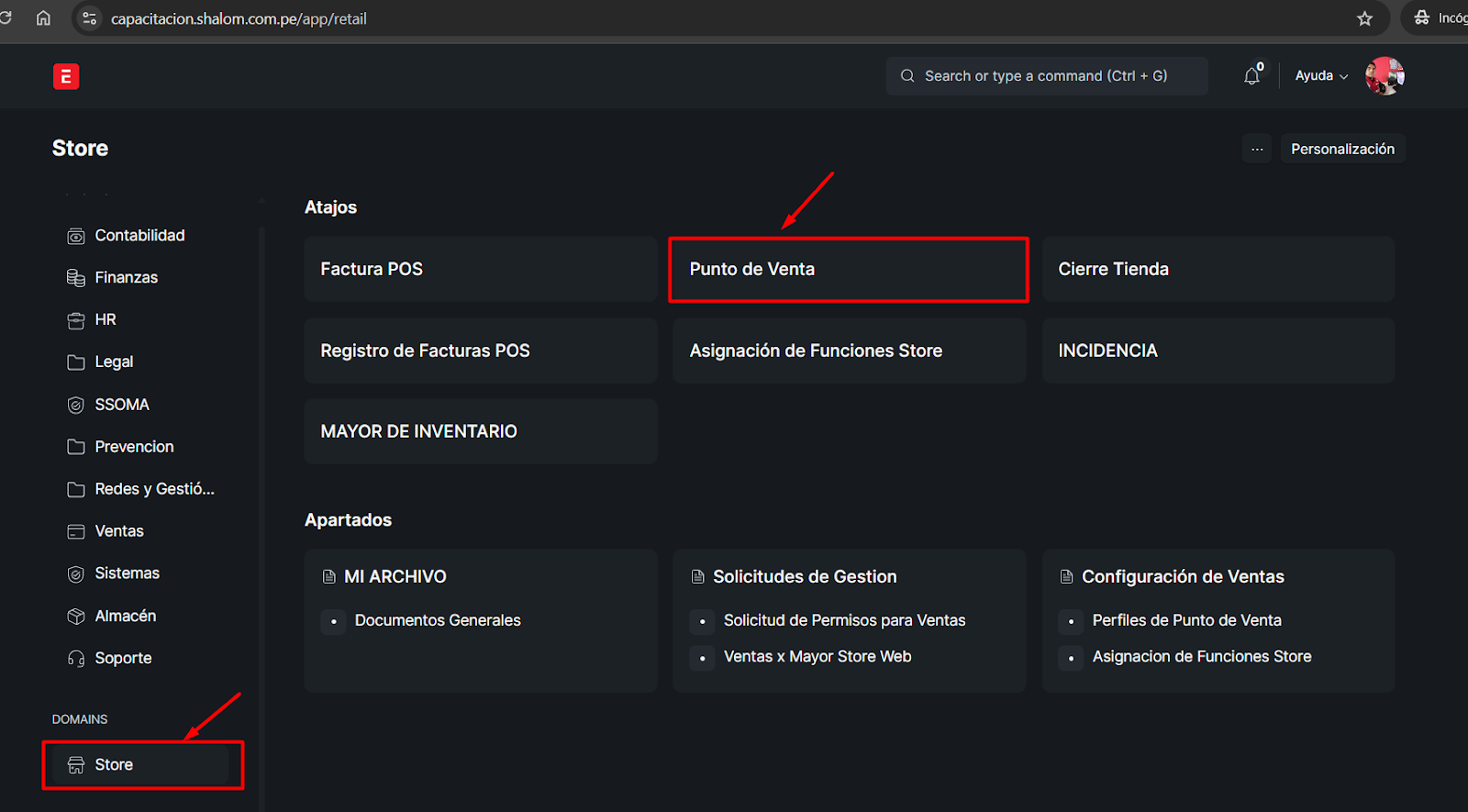1468x812 pixels.
Task: Click the Personalización button
Action: click(x=1342, y=149)
